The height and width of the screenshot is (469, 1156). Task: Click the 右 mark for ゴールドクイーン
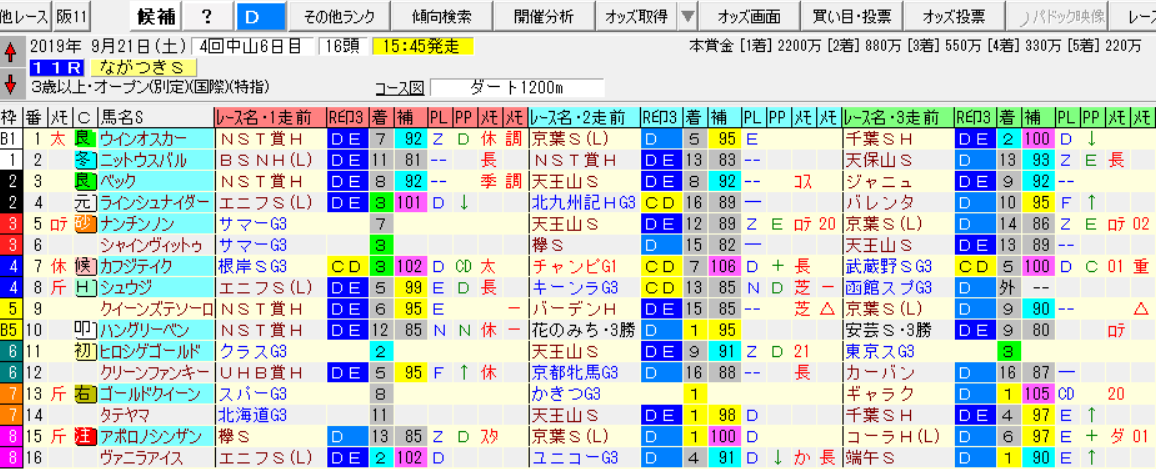[x=84, y=395]
